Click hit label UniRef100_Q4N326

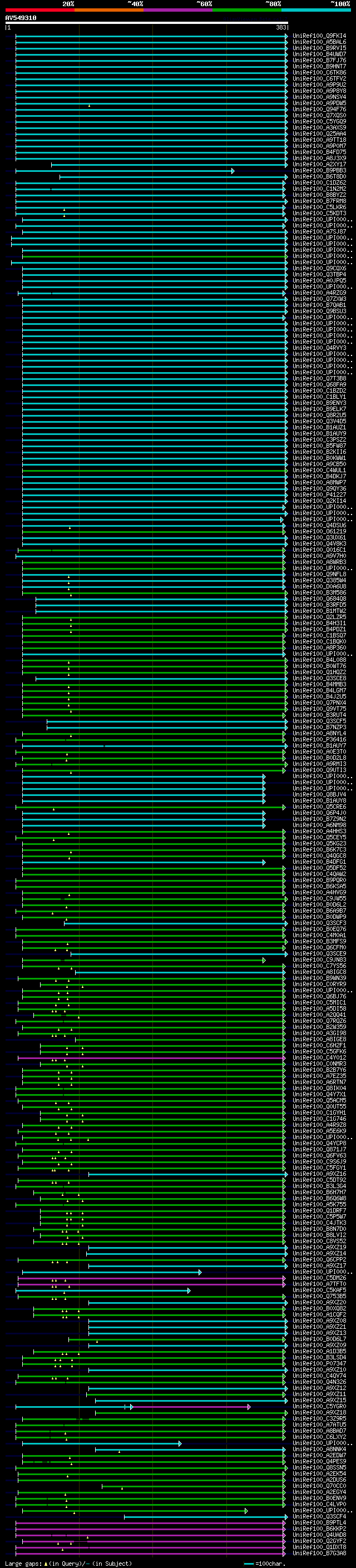(319, 1382)
